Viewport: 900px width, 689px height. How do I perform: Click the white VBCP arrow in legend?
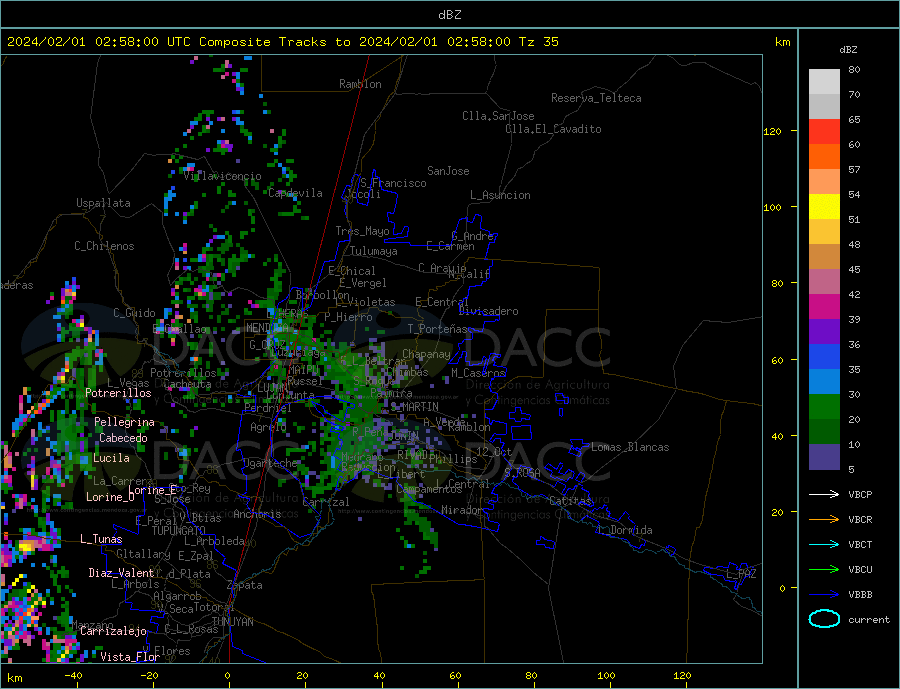click(x=824, y=494)
